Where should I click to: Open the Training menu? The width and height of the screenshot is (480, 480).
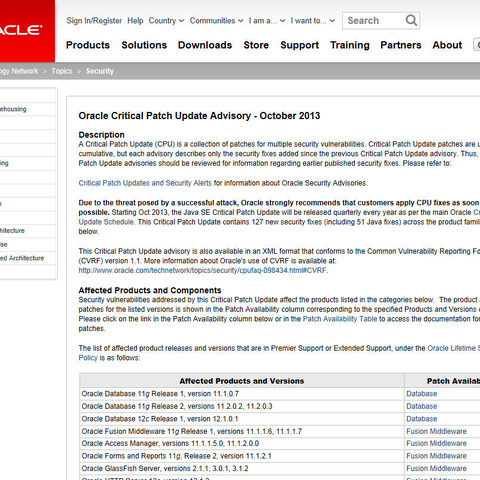[x=350, y=45]
